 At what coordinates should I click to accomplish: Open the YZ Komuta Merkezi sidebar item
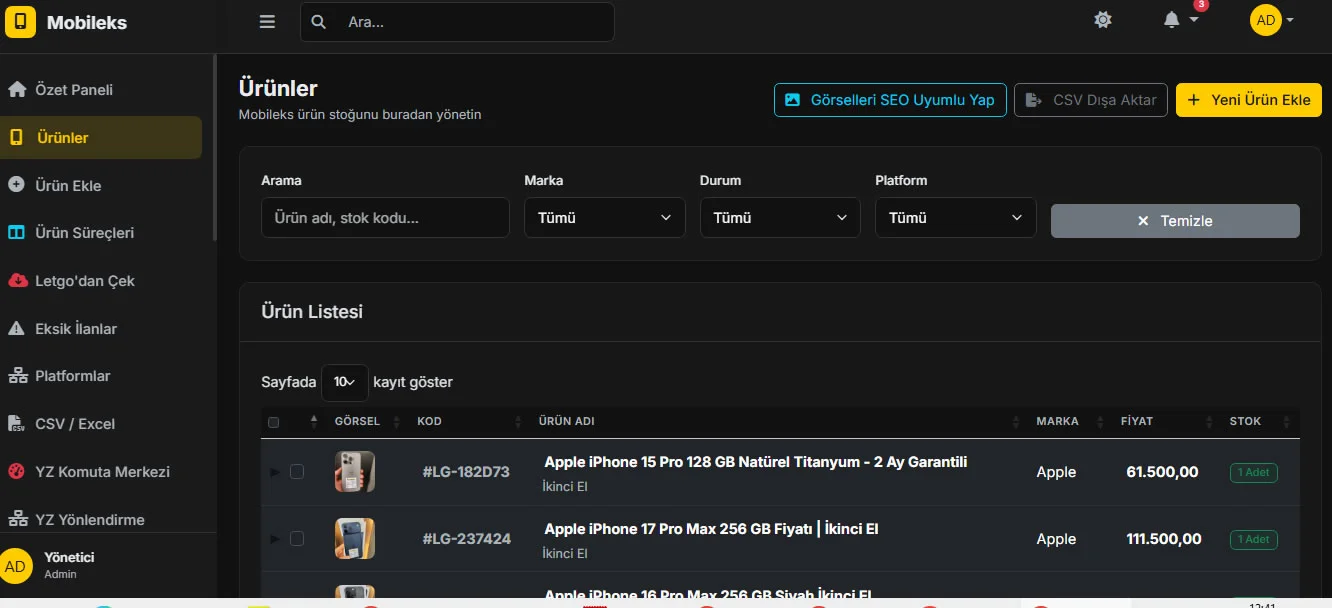(101, 472)
